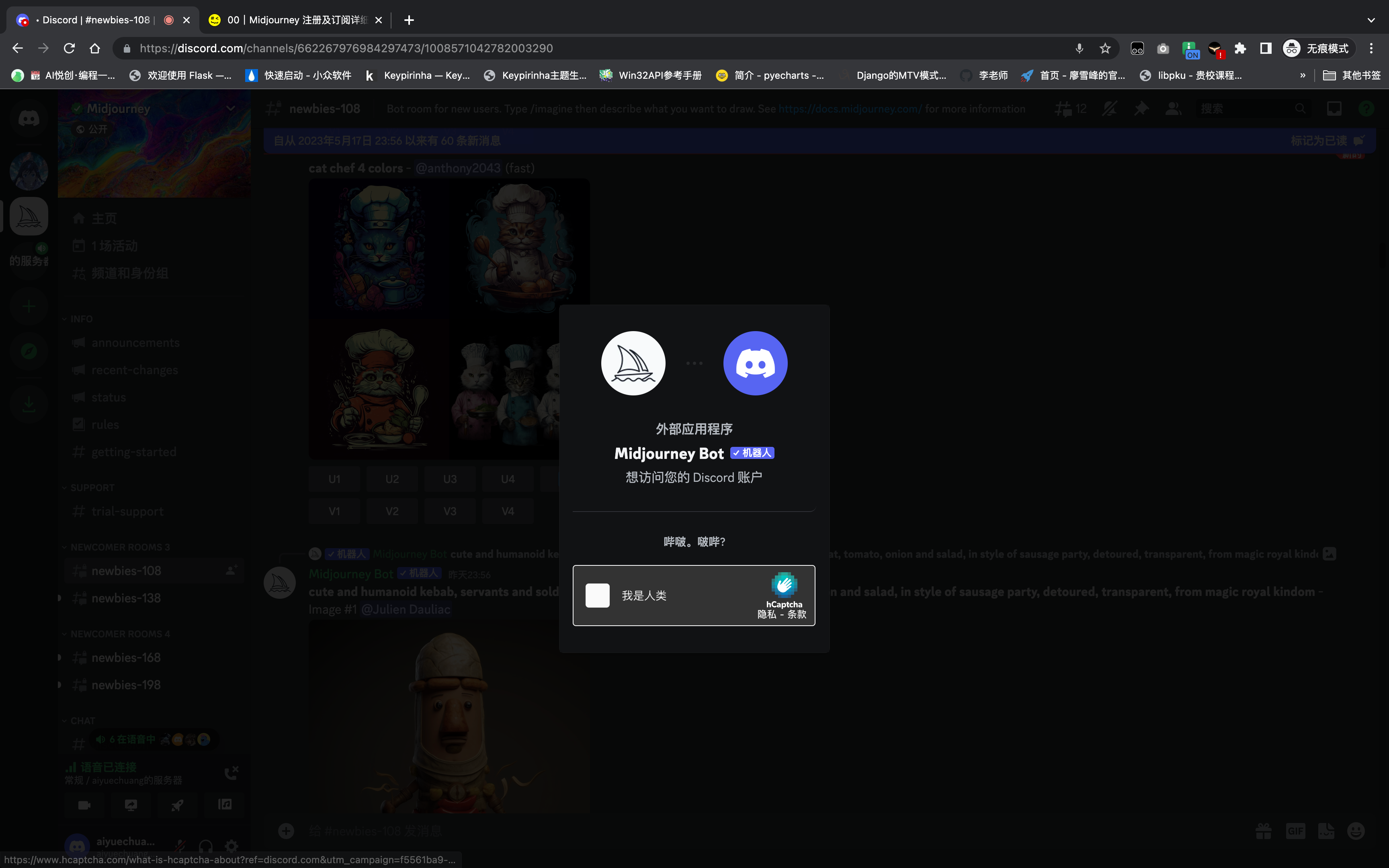
Task: Open the trial-support channel
Action: click(154, 512)
